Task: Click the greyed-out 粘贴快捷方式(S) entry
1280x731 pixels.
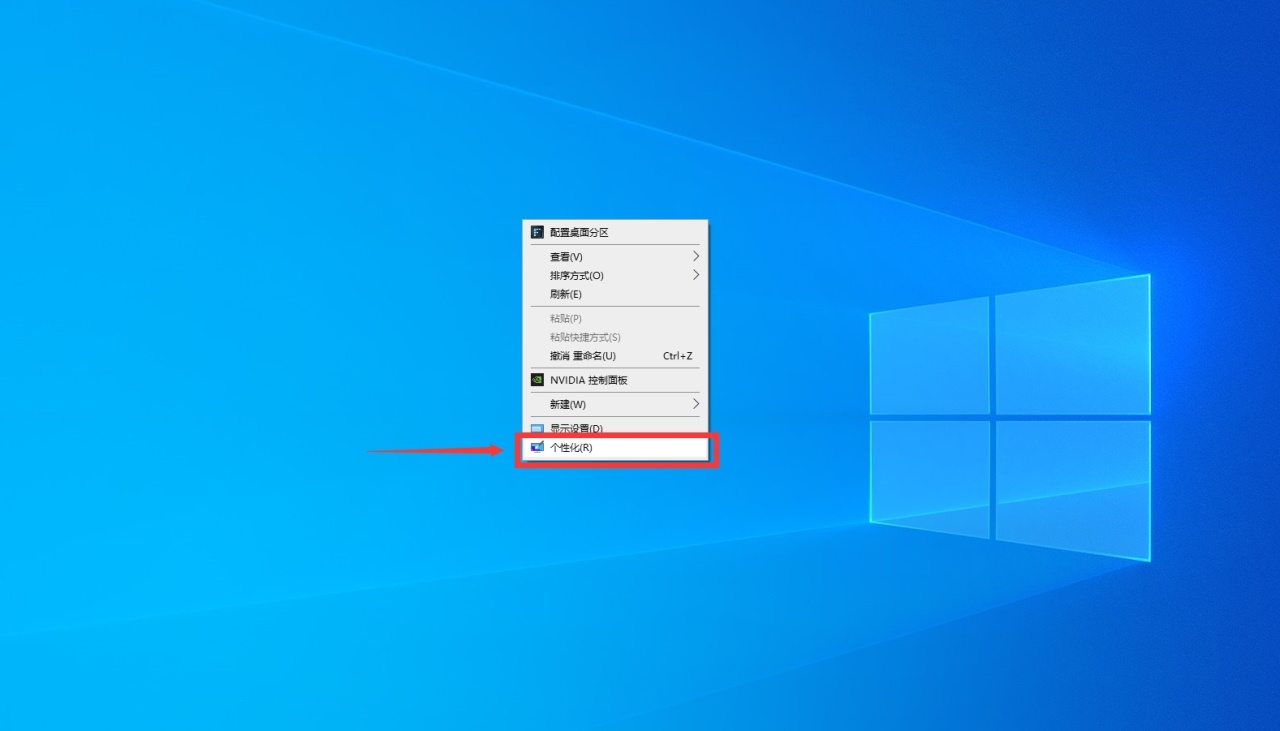Action: (x=615, y=337)
